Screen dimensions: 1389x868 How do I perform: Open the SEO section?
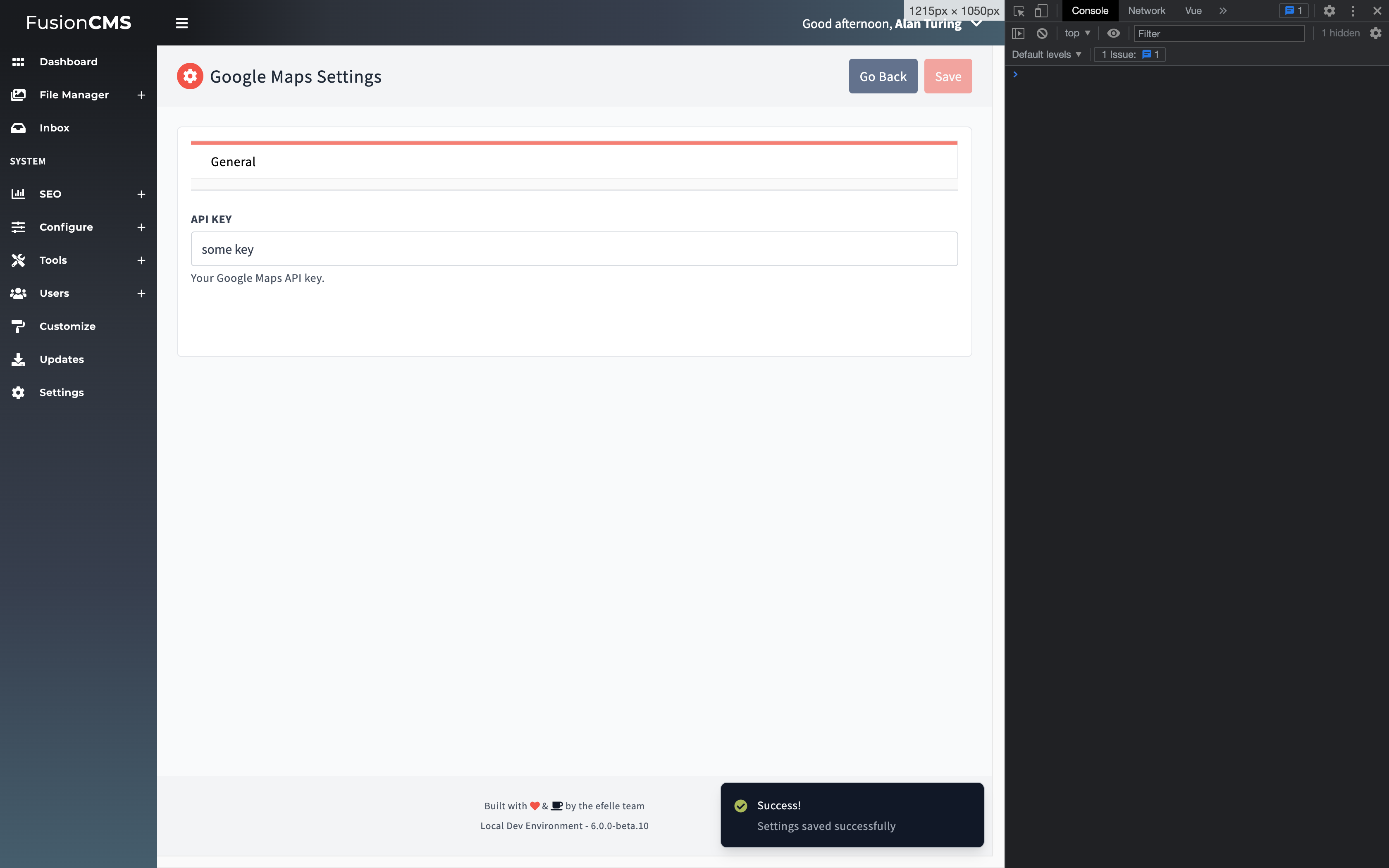tap(50, 193)
